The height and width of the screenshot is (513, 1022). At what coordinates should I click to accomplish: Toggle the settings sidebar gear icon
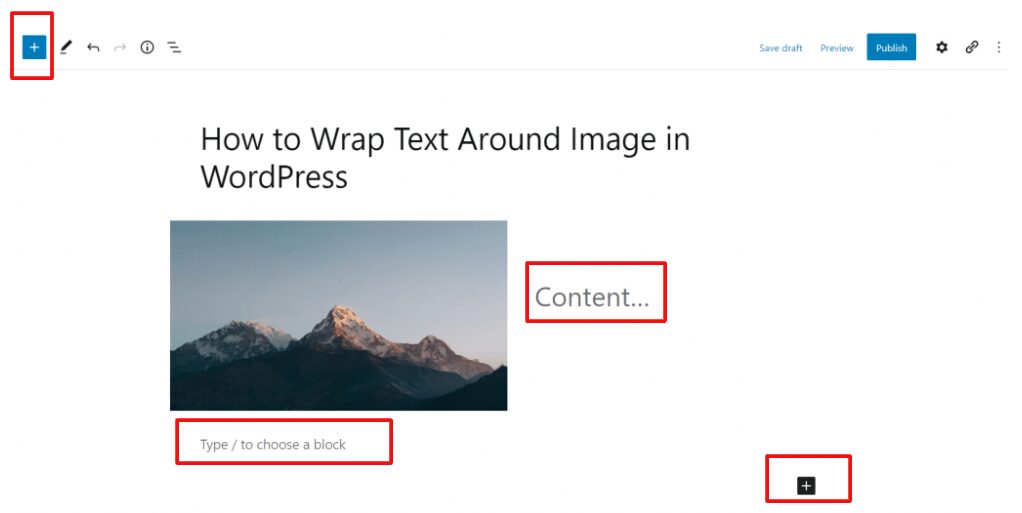pos(942,47)
